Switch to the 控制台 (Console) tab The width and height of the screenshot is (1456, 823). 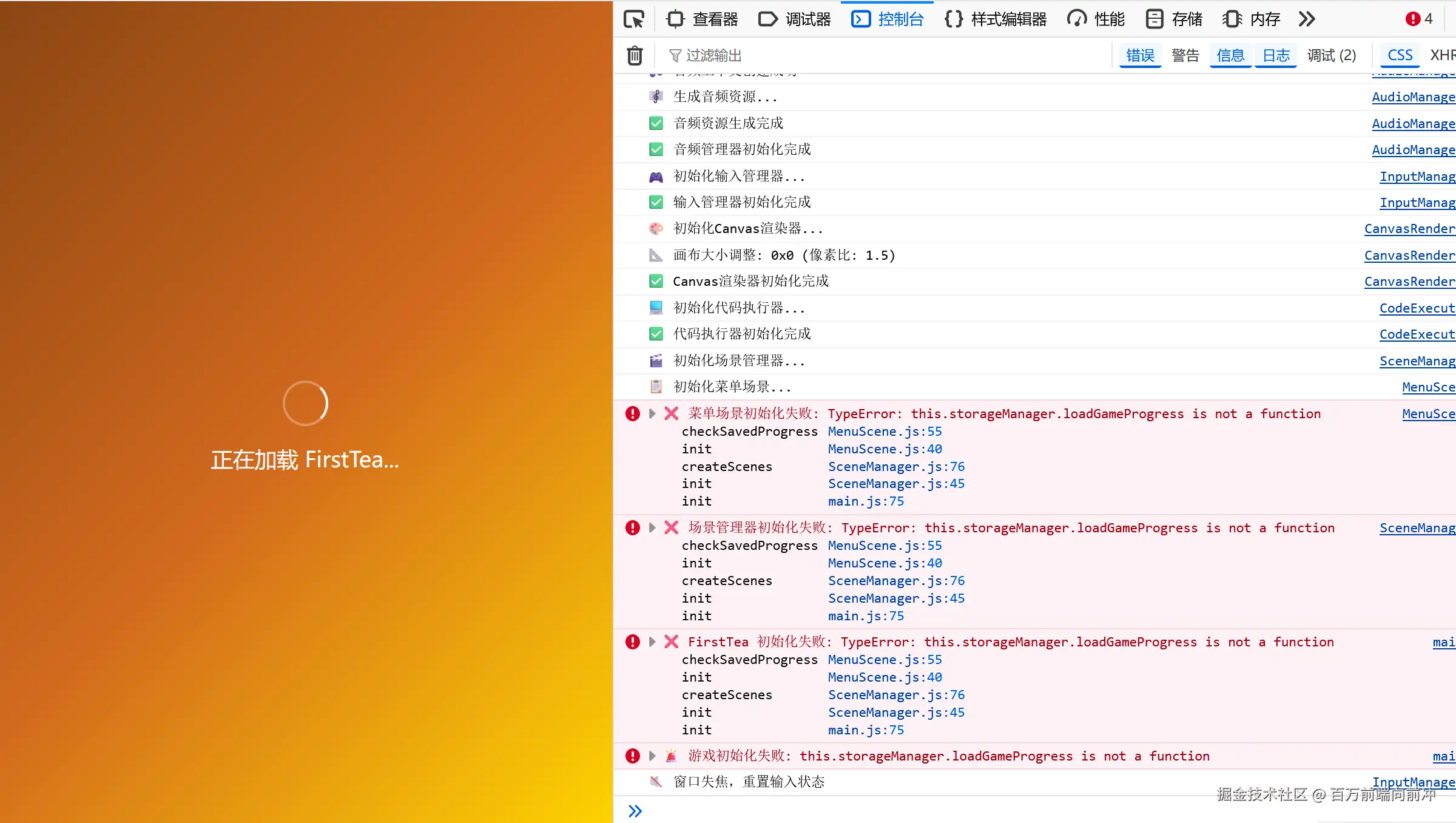[887, 19]
